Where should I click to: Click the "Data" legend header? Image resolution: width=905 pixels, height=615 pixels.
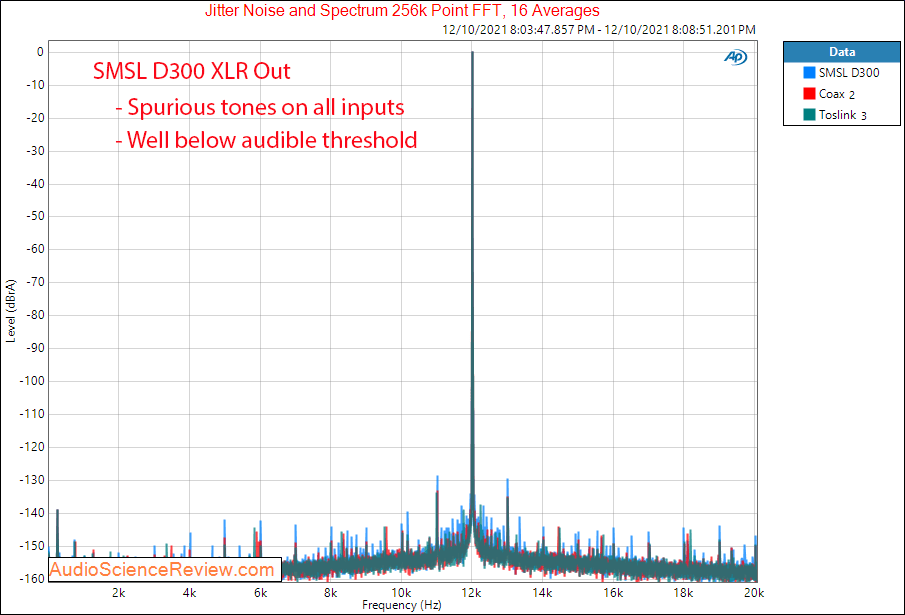coord(842,52)
